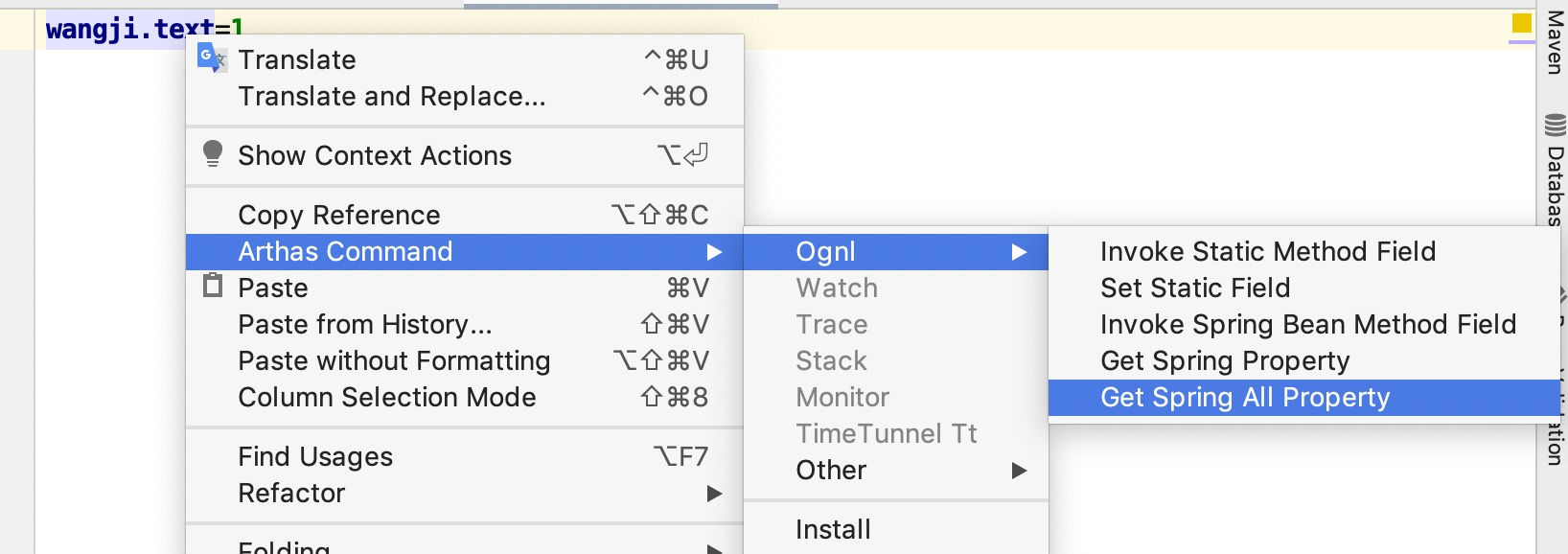Select the TimeTunnel Tt command
This screenshot has width=1568, height=554.
coord(896,433)
